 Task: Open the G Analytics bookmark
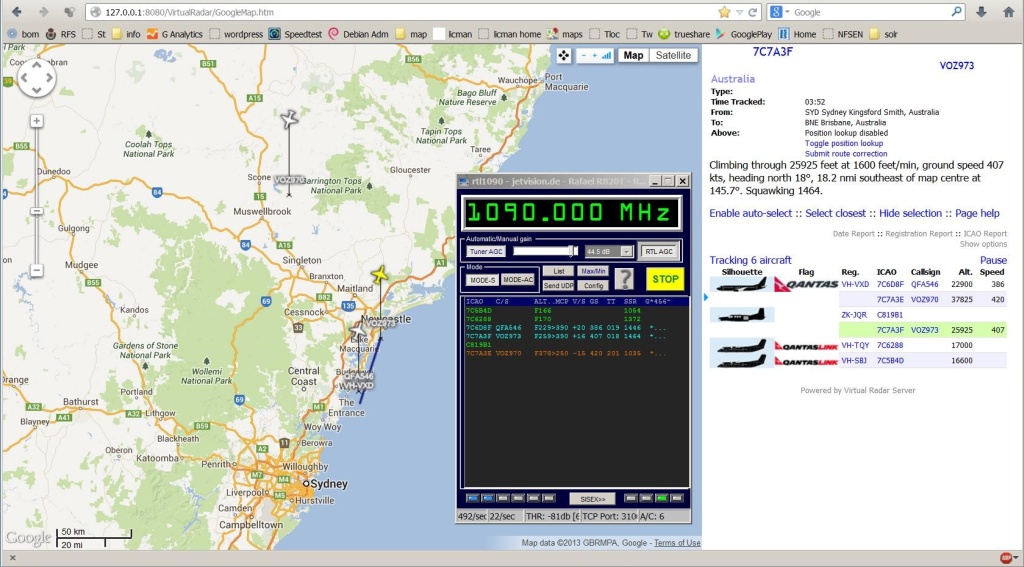coord(174,34)
